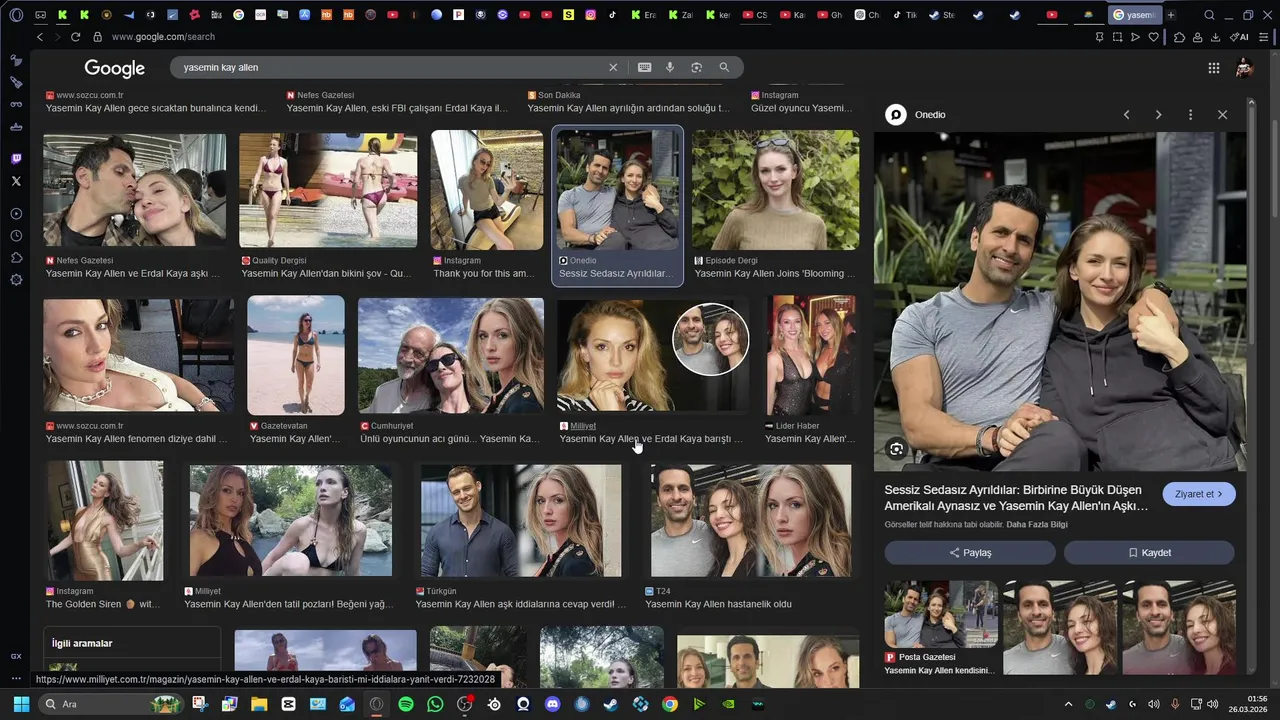
Task: Open Twitch panel in Opera sidebar
Action: [16, 159]
